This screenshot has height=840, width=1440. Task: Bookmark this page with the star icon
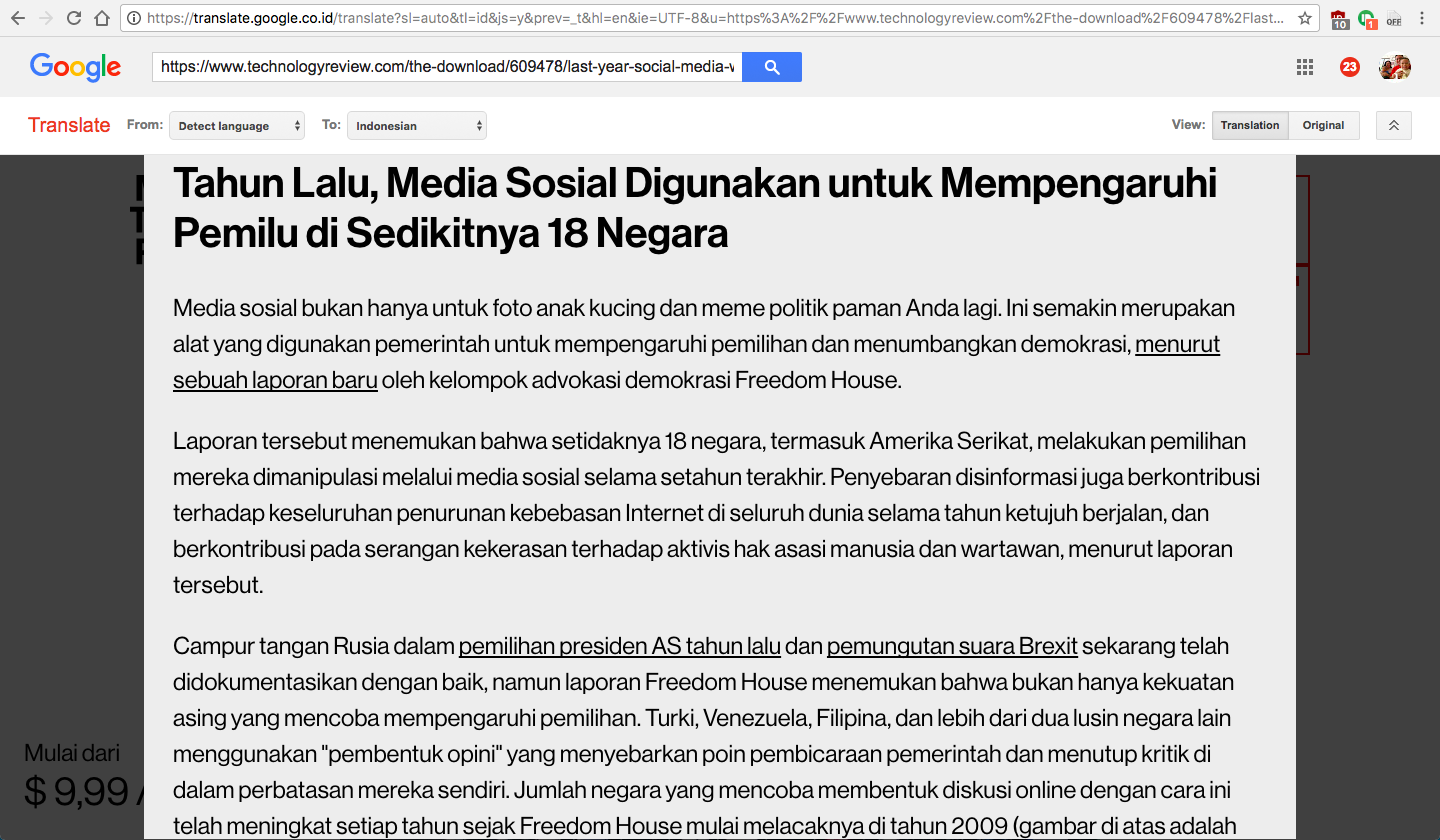[x=1304, y=18]
